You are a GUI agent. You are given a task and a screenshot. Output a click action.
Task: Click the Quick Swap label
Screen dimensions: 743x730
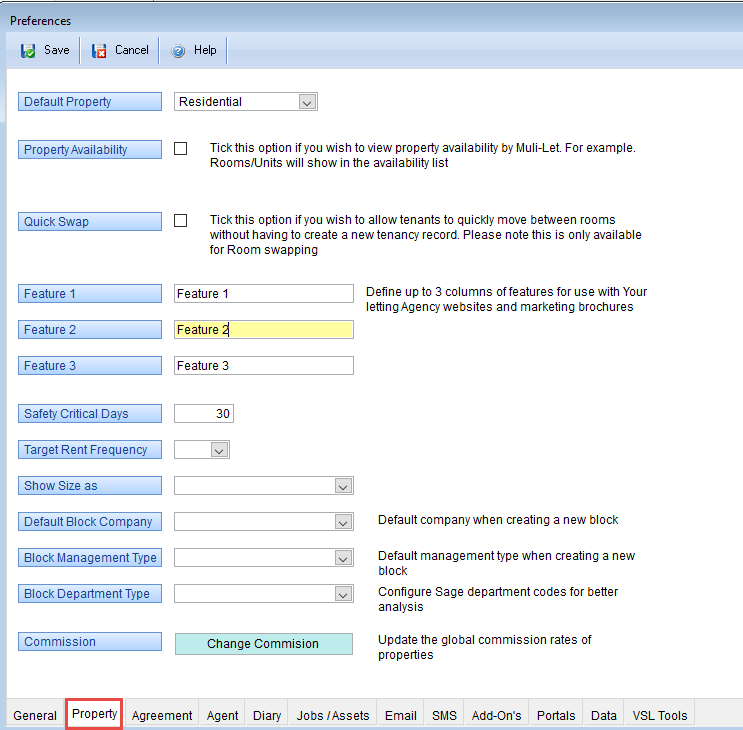pyautogui.click(x=90, y=222)
